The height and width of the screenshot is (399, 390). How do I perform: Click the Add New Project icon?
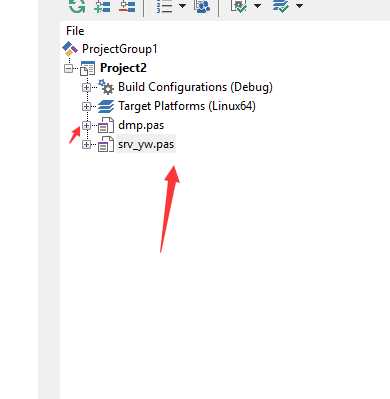coord(102,6)
